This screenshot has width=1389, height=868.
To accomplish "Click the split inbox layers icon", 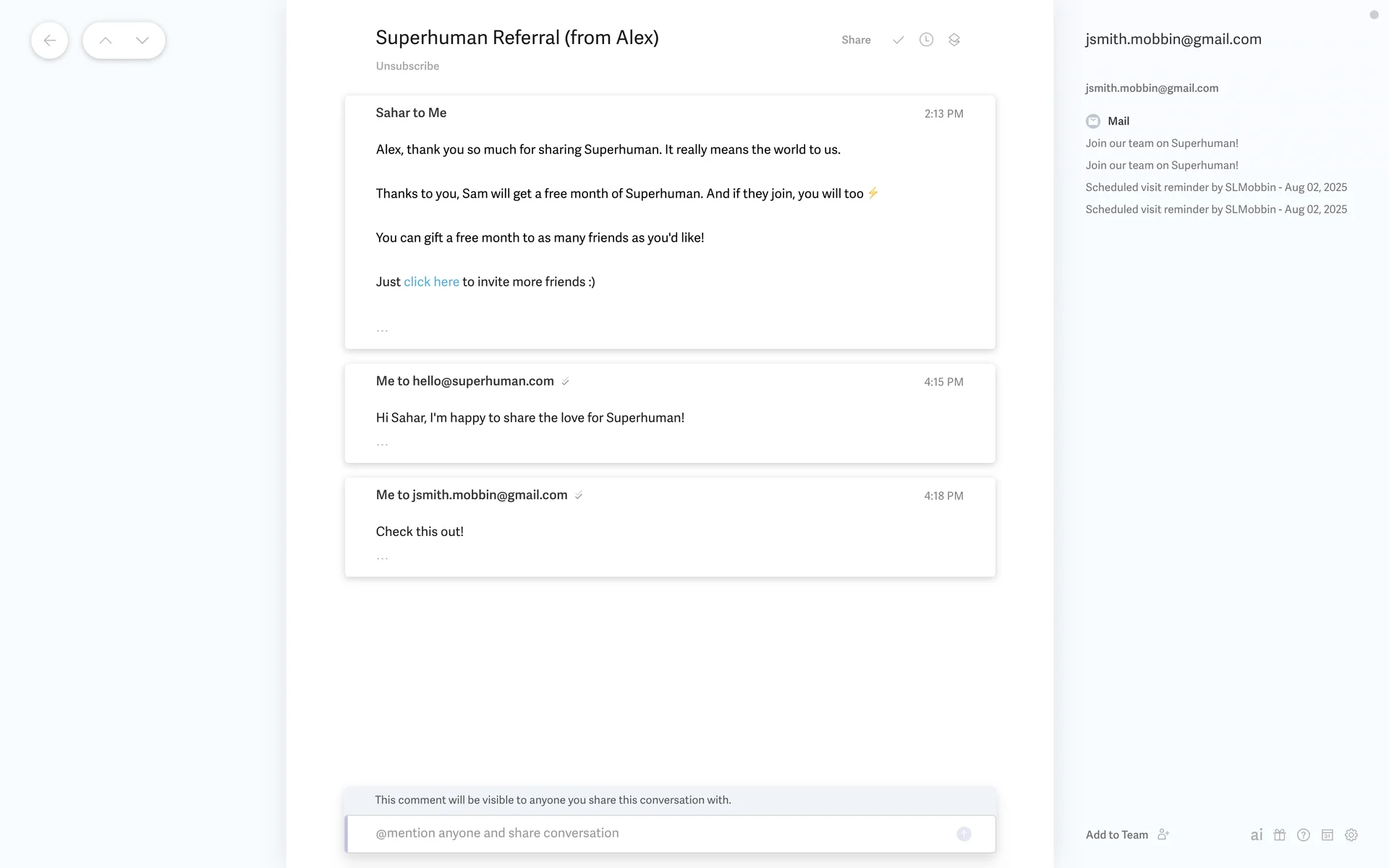I will pos(954,40).
